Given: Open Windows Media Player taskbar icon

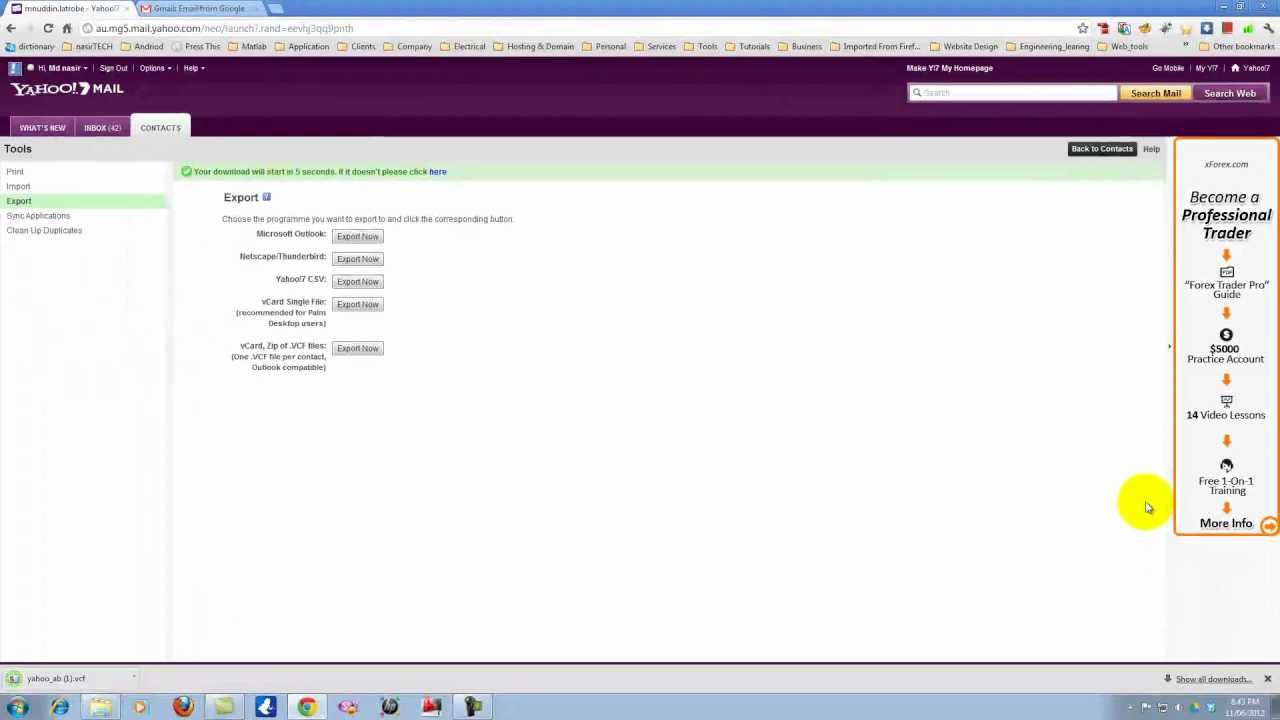Looking at the screenshot, I should 141,707.
